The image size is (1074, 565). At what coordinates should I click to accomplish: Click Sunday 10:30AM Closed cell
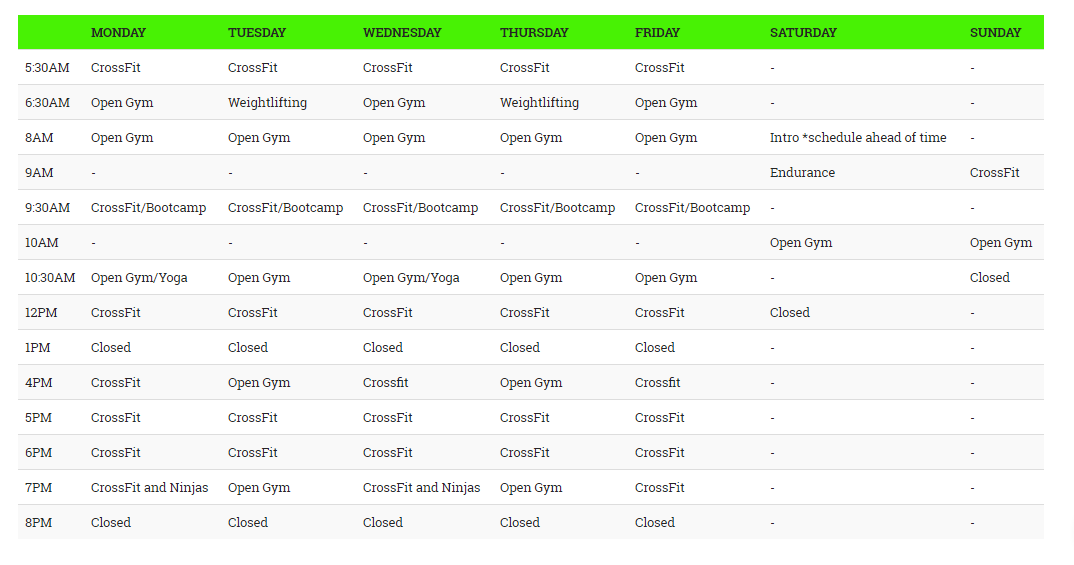coord(989,277)
